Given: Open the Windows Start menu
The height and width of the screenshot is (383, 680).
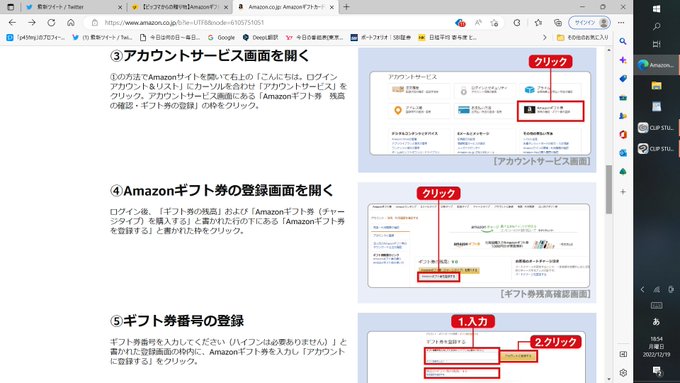Looking at the screenshot, I should (657, 9).
